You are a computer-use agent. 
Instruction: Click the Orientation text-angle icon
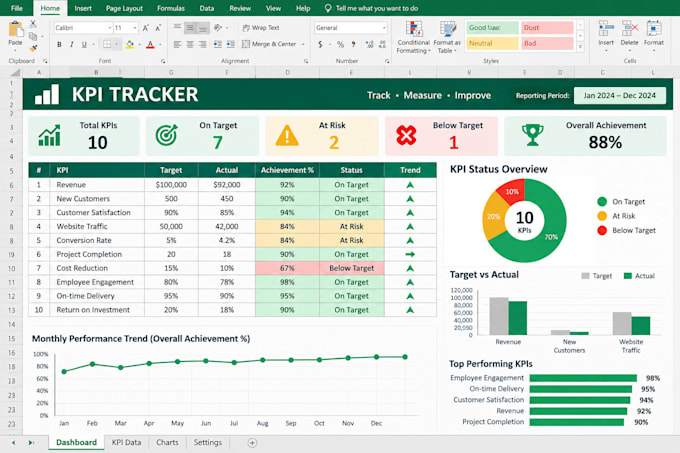coord(218,28)
